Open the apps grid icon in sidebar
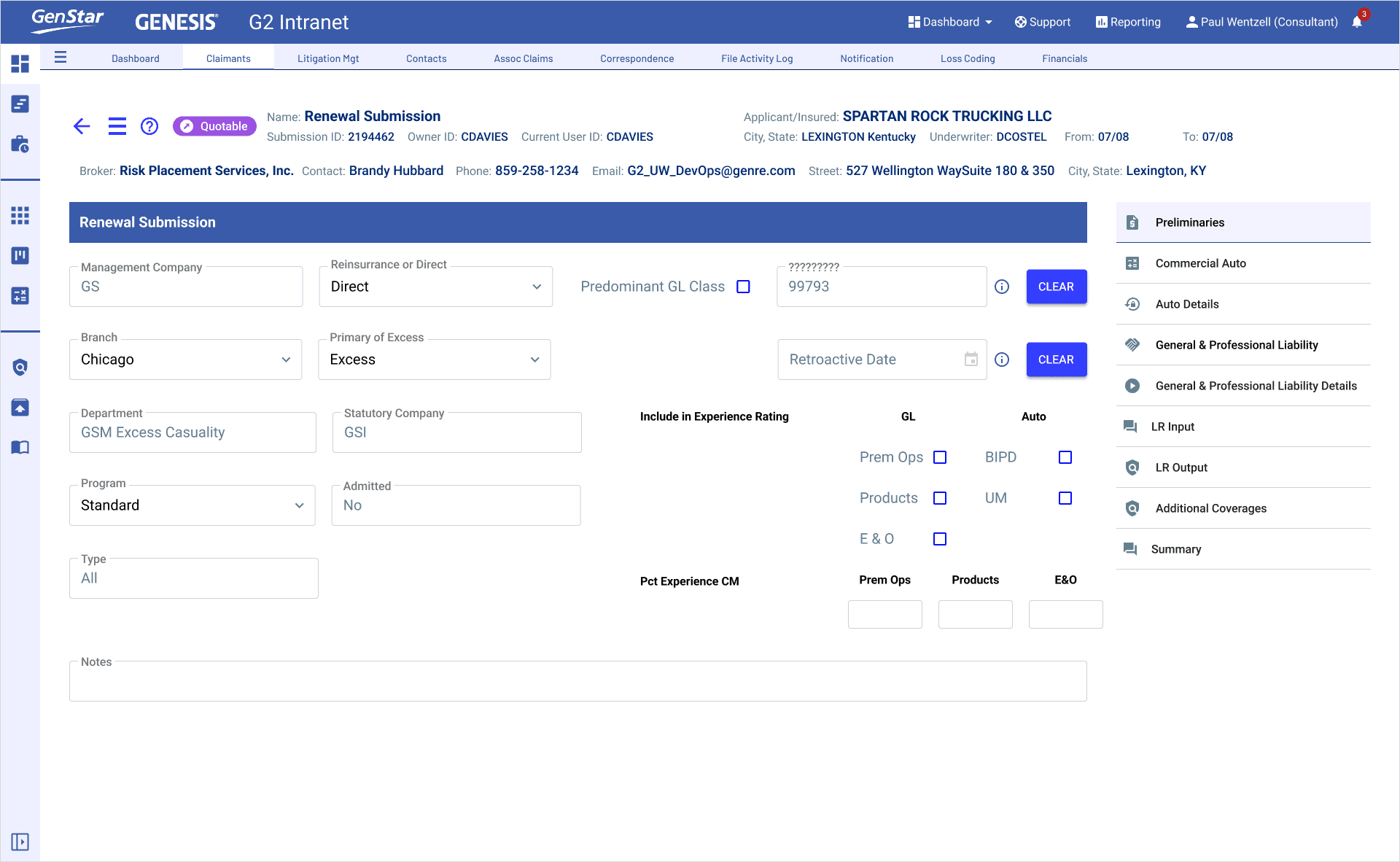Screen dimensions: 1400x862 [20, 215]
